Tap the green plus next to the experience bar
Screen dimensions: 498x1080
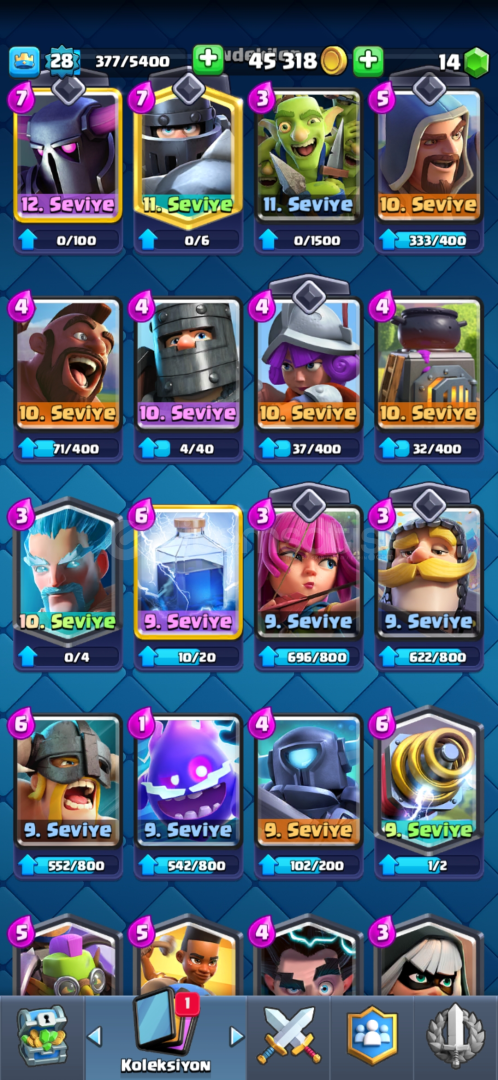click(x=207, y=60)
